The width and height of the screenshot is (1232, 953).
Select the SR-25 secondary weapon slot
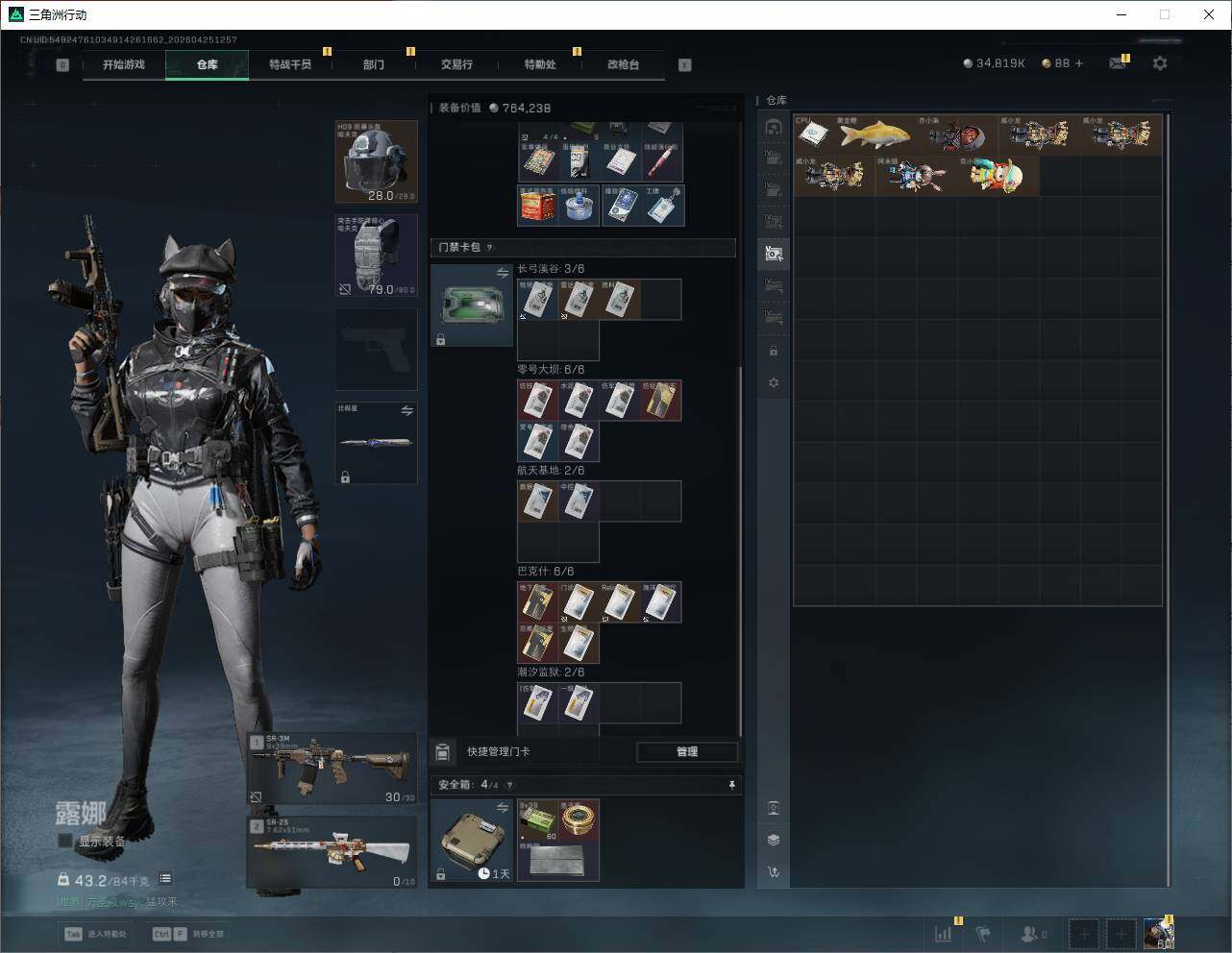333,852
